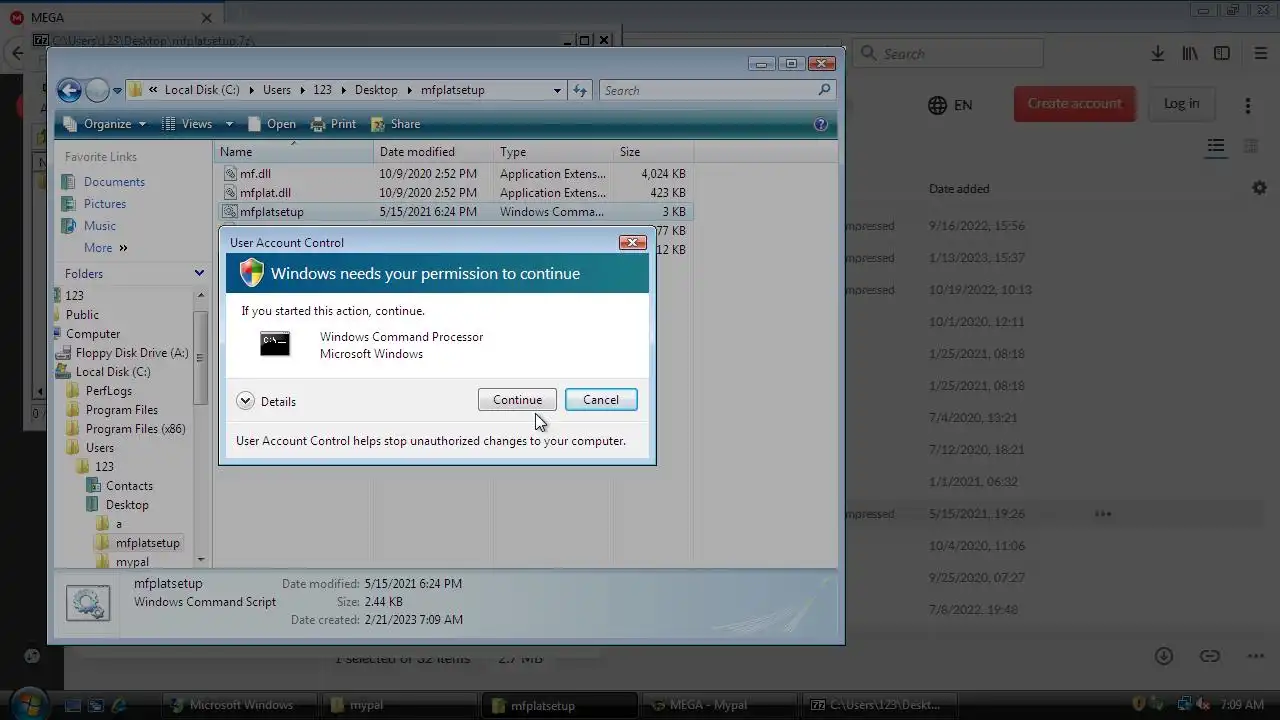Open the recent pages dropdown beside Forward

[x=117, y=90]
